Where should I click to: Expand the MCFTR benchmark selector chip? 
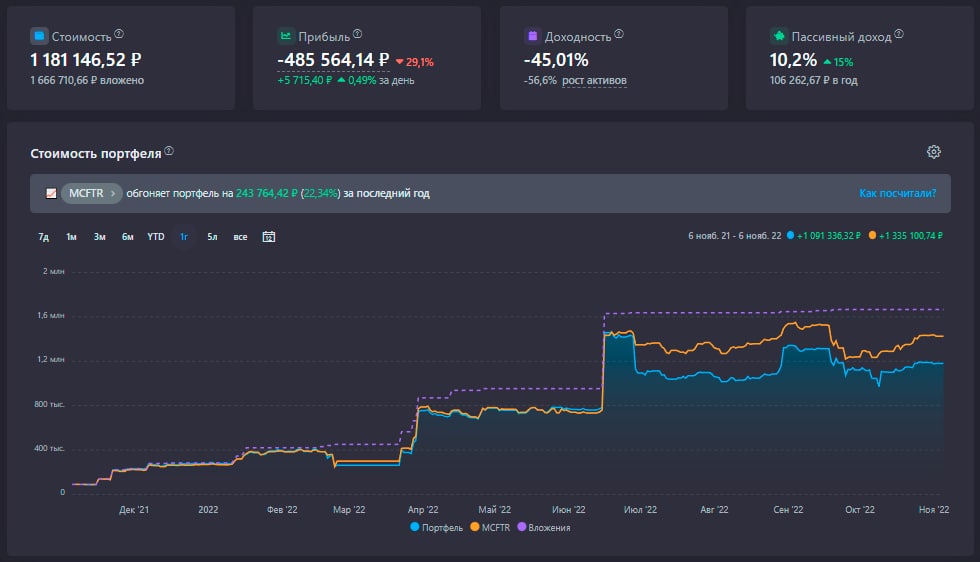[x=91, y=193]
